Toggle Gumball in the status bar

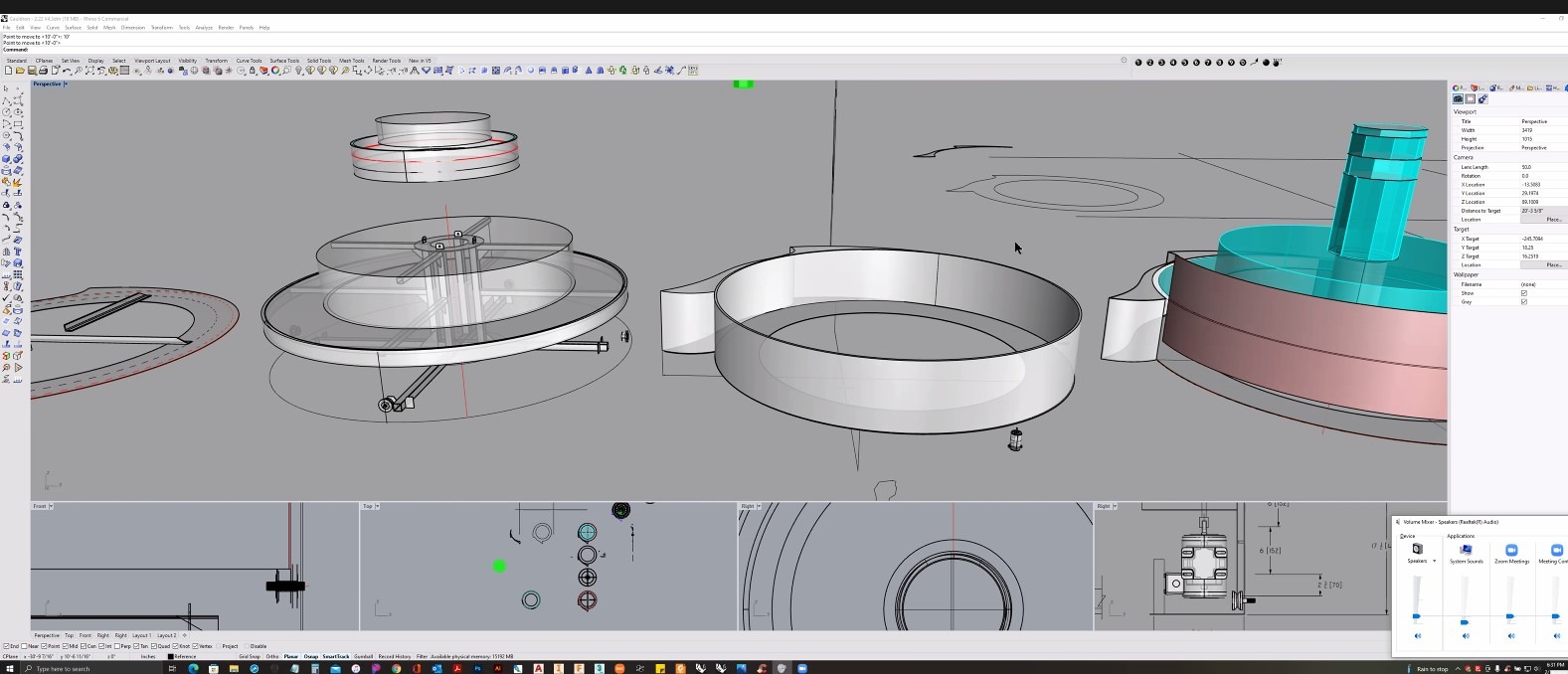(363, 657)
